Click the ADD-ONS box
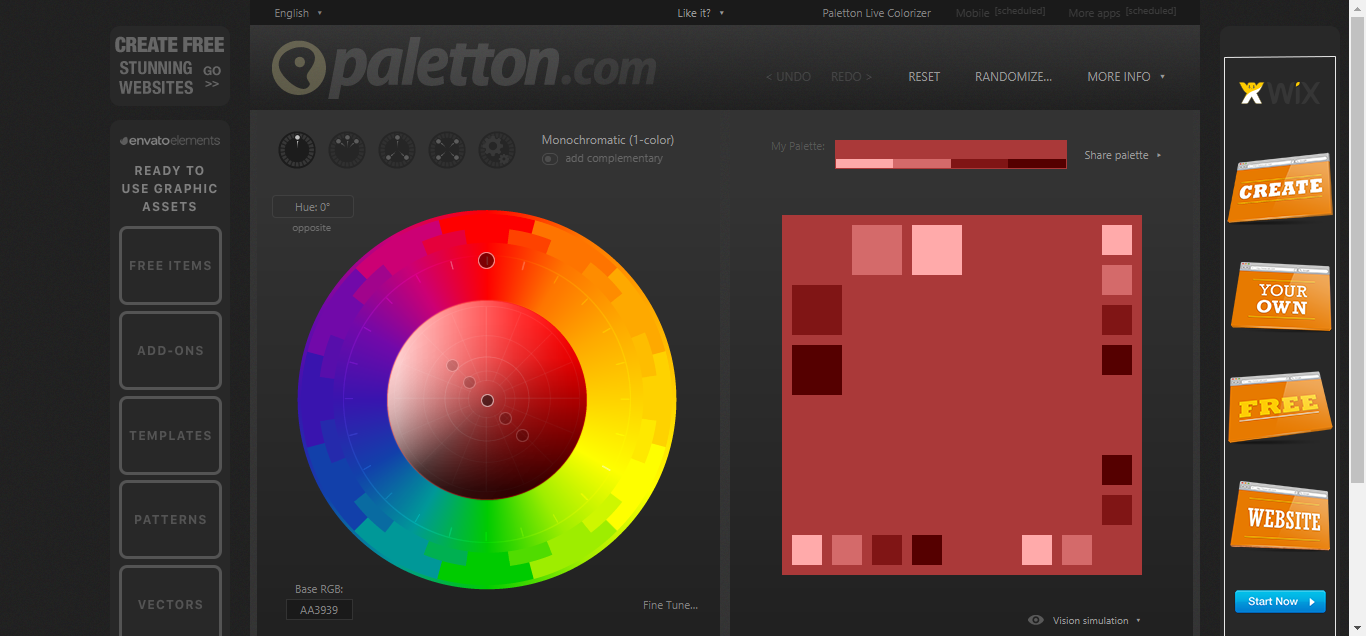The image size is (1366, 636). 170,350
